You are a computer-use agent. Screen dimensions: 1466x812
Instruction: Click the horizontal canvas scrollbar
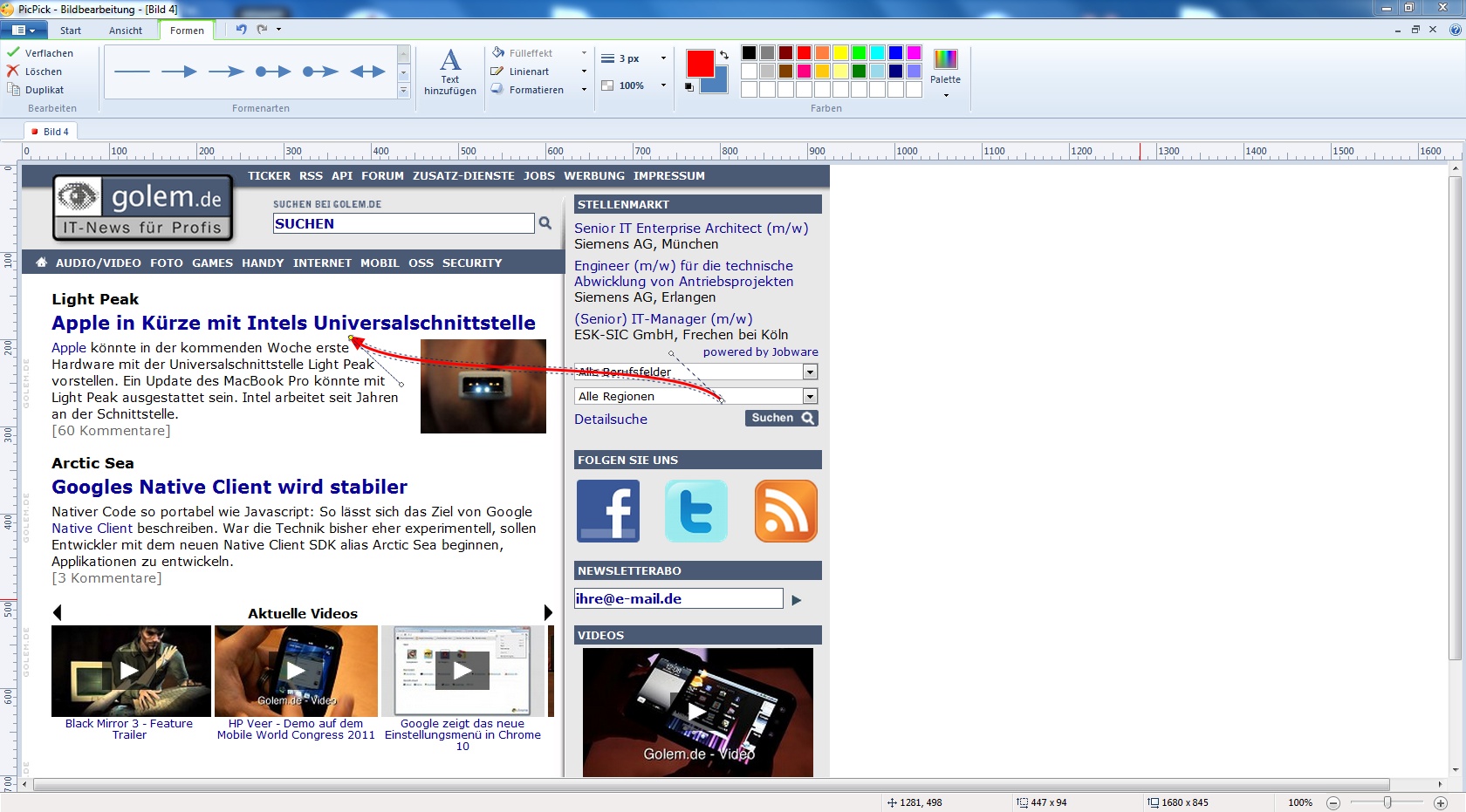711,784
